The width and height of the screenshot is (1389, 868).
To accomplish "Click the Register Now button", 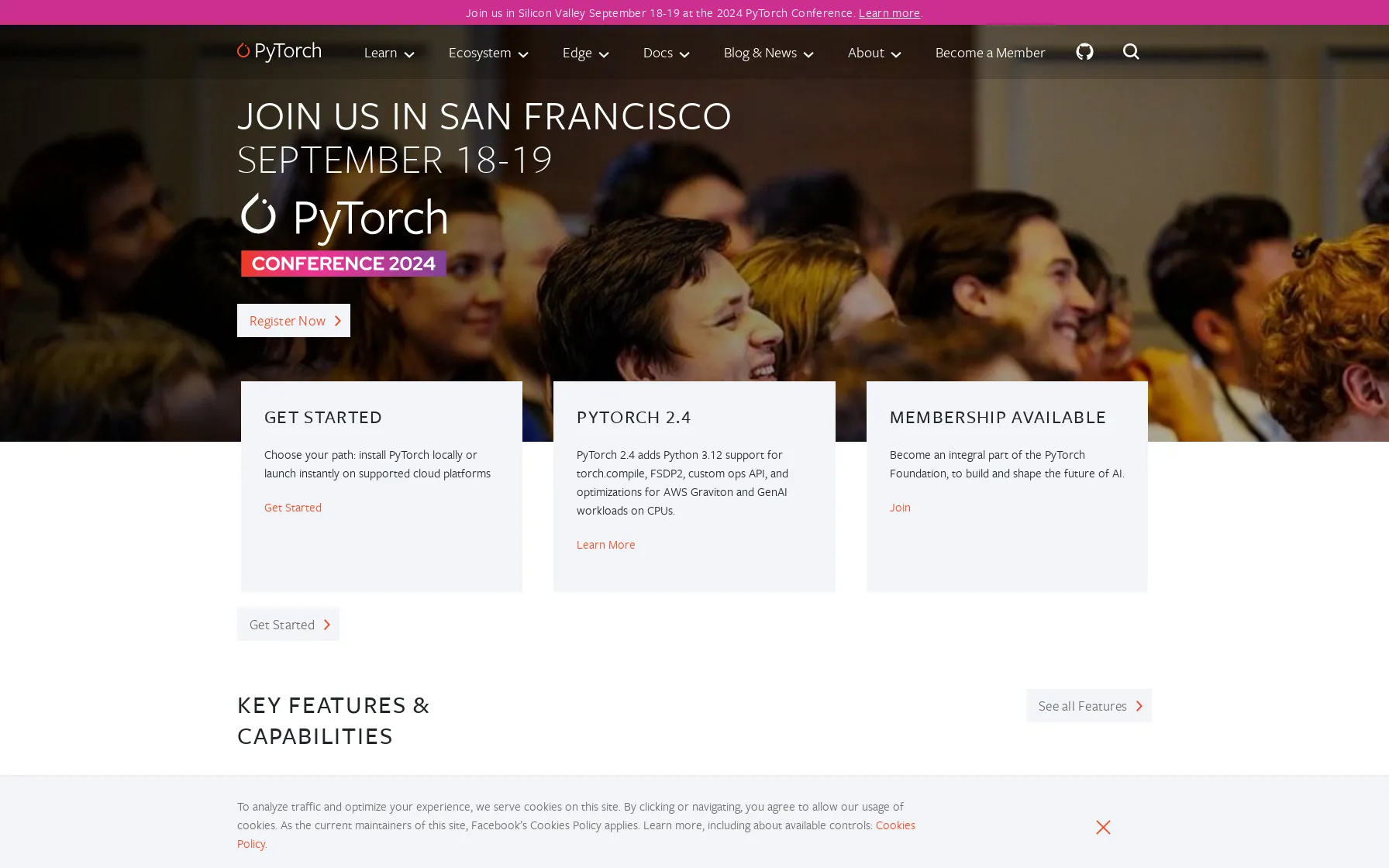I will [294, 320].
